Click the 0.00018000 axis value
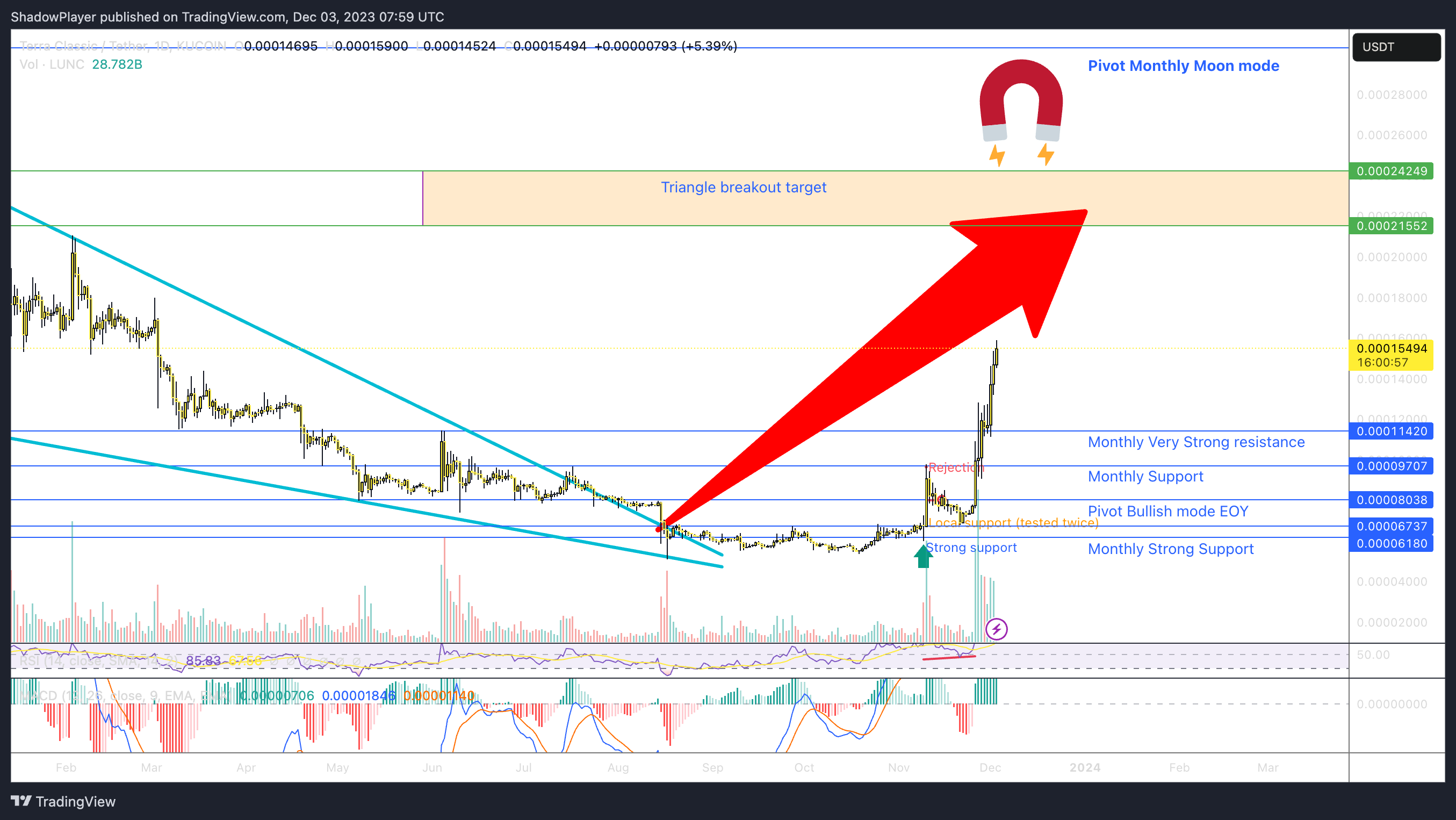The width and height of the screenshot is (1456, 820). (1392, 298)
